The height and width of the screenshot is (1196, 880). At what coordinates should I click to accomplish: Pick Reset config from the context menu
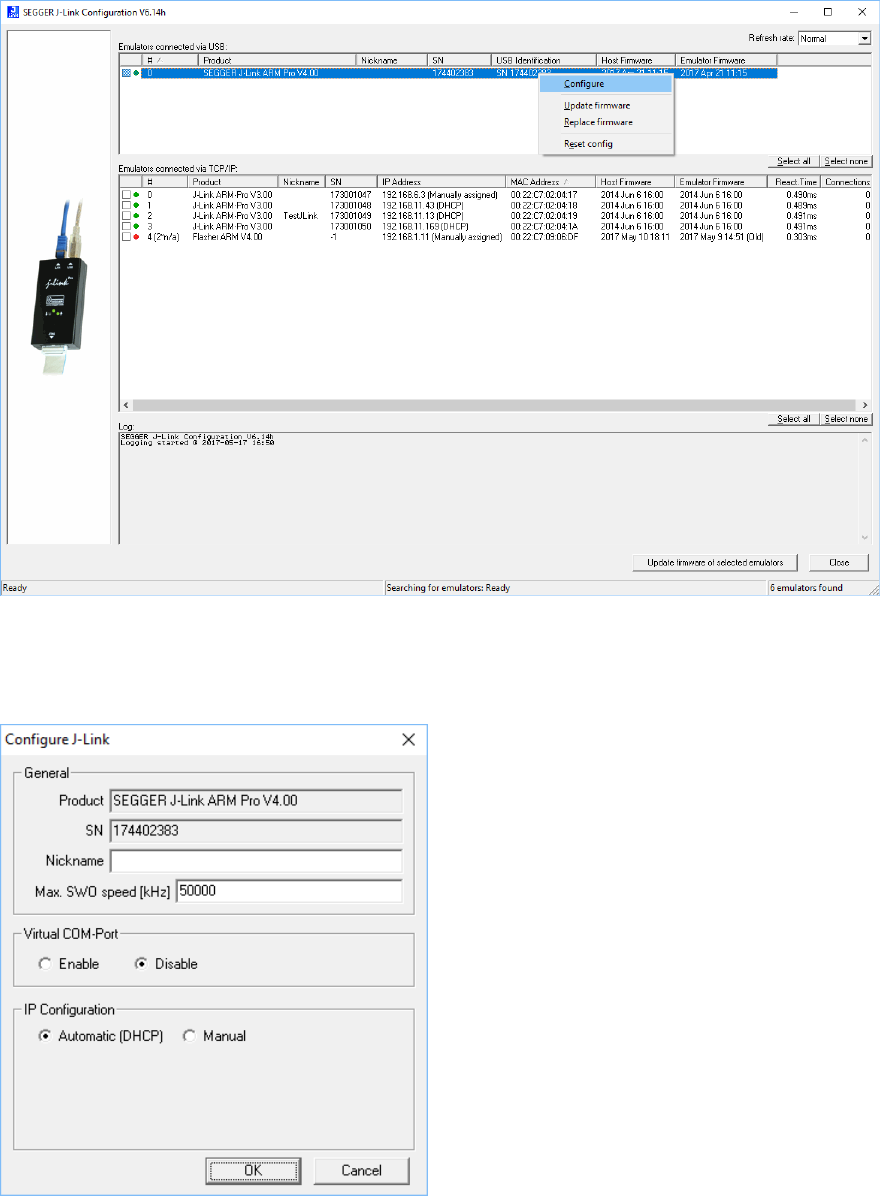tap(588, 144)
